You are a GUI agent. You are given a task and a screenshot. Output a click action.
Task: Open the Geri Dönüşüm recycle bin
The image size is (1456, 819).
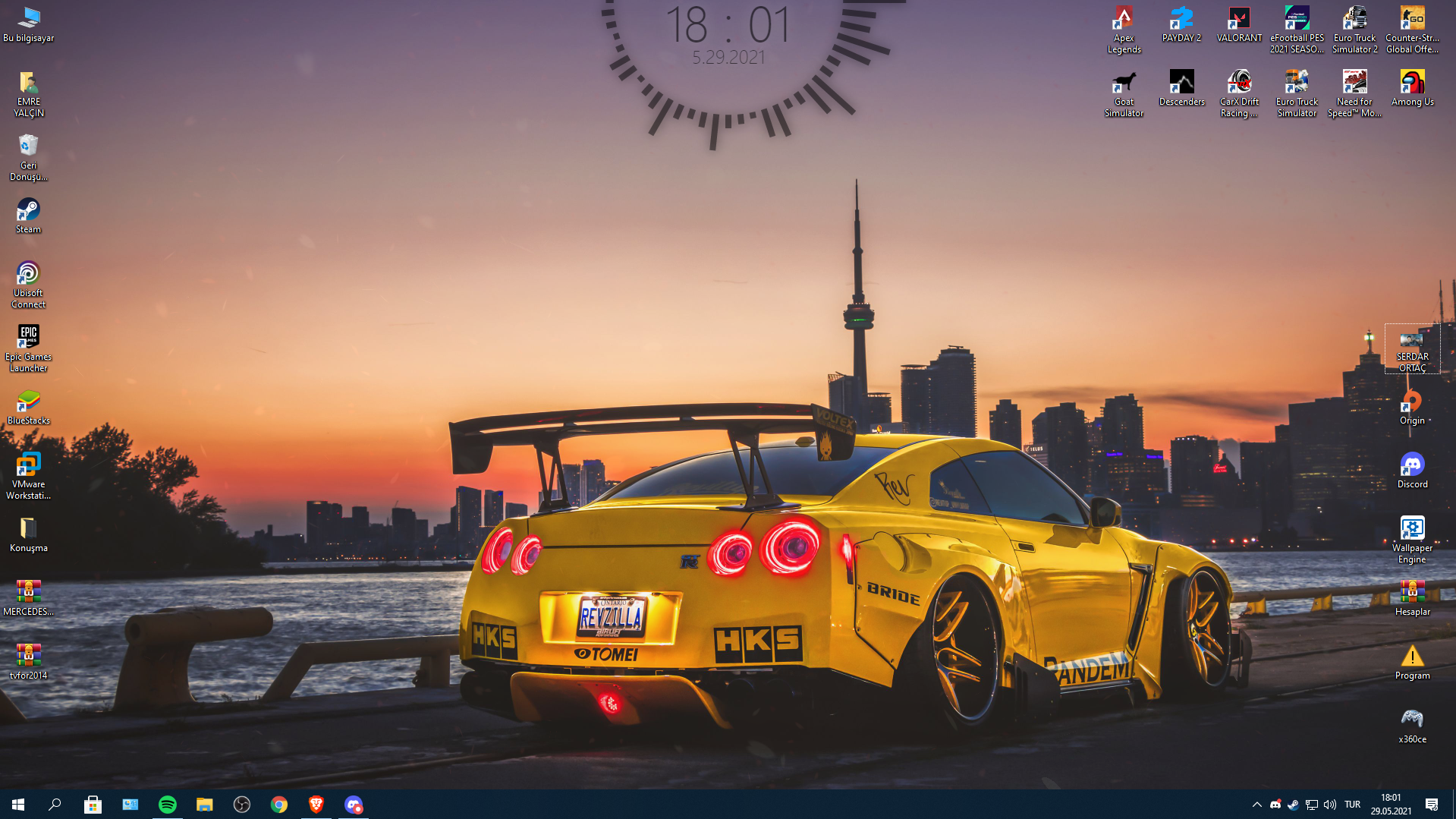pos(28,158)
